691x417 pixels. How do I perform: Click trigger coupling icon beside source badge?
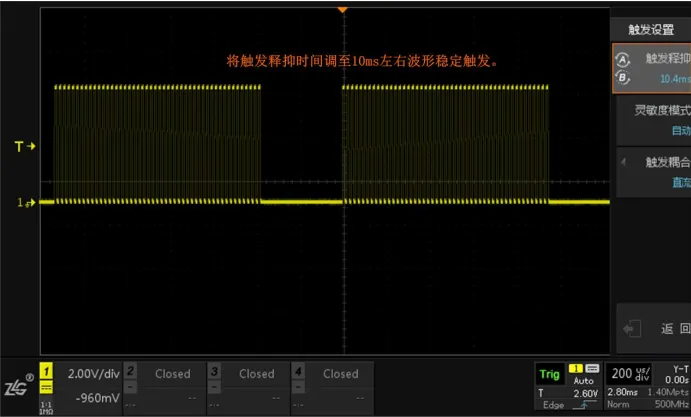pos(592,369)
